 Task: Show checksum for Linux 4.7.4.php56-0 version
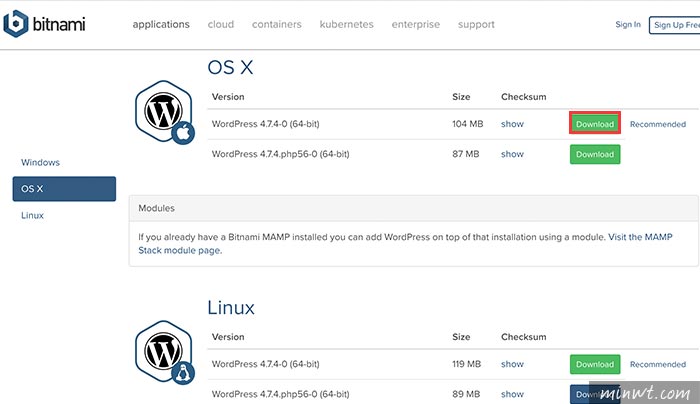pos(512,394)
